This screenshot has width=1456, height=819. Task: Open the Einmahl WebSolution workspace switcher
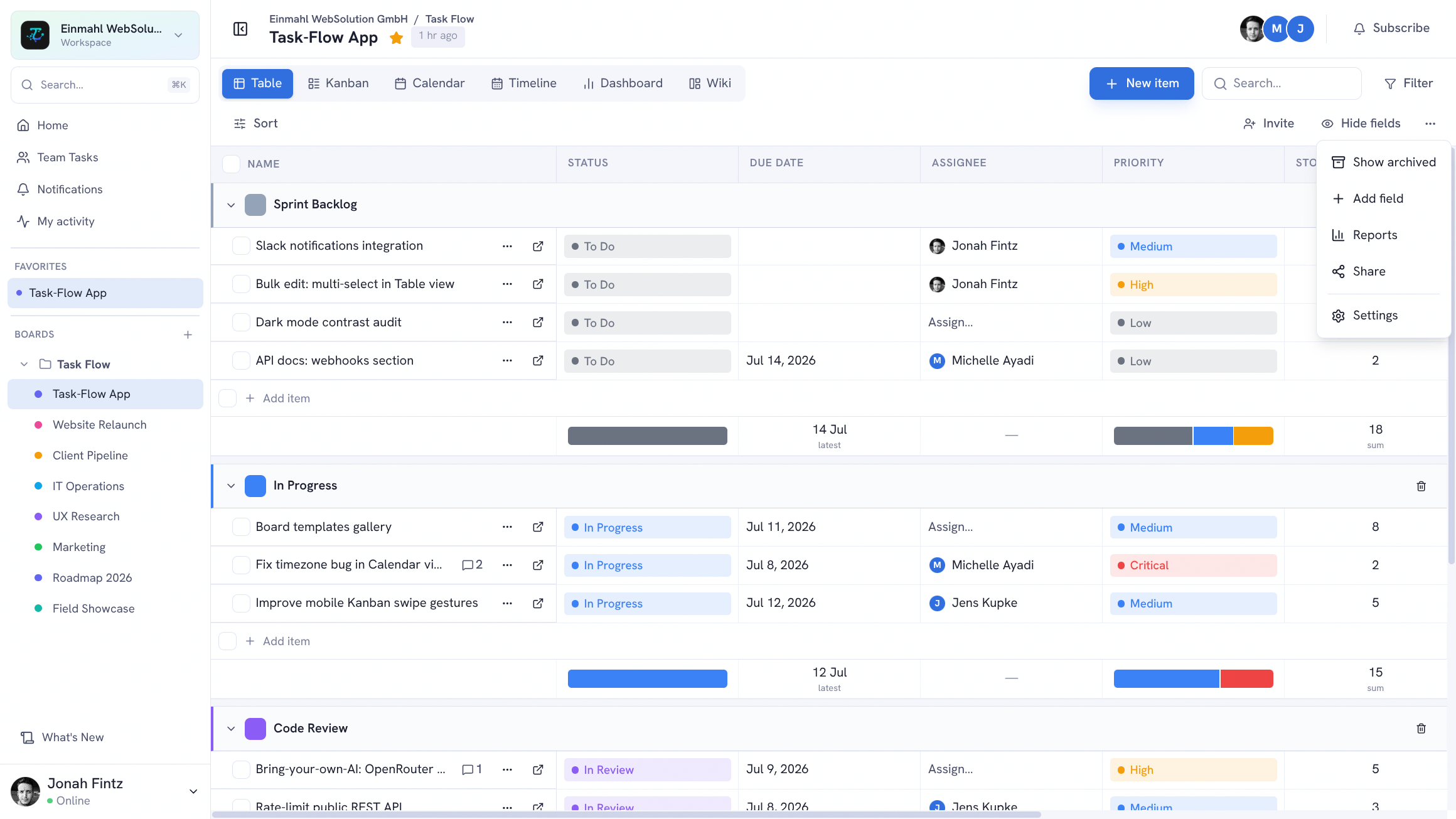(105, 35)
